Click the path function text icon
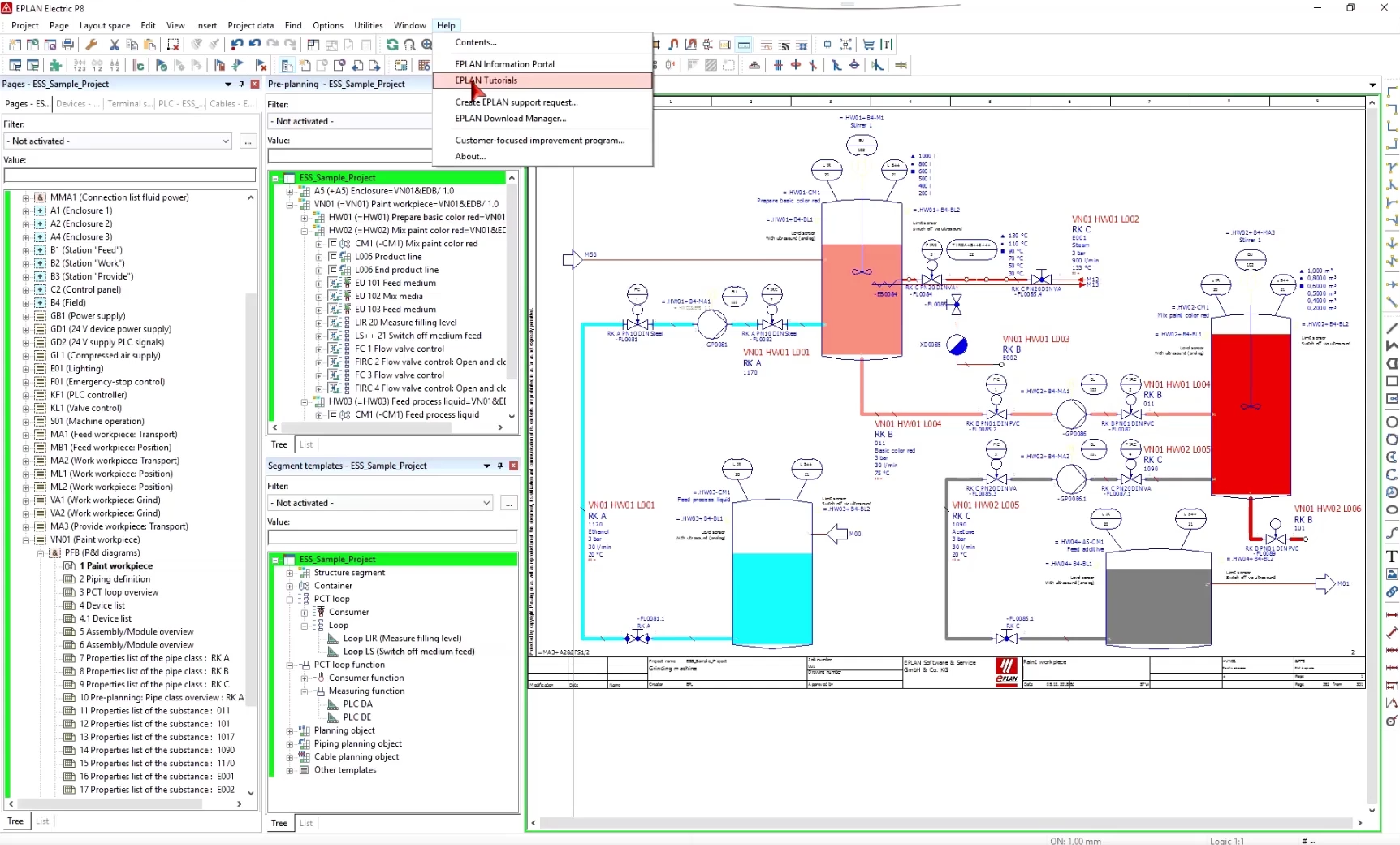This screenshot has width=1400, height=845. tap(887, 45)
